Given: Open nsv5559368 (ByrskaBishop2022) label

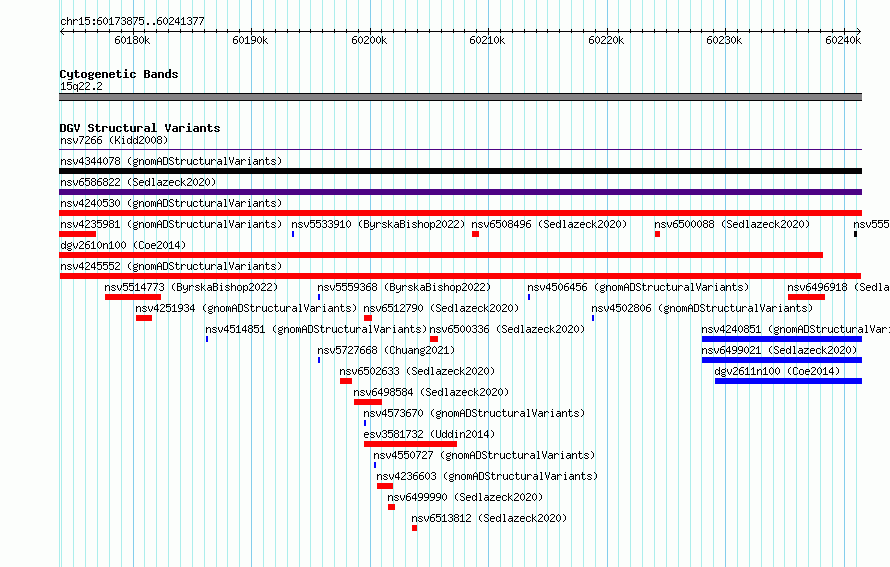Looking at the screenshot, I should (x=404, y=287).
